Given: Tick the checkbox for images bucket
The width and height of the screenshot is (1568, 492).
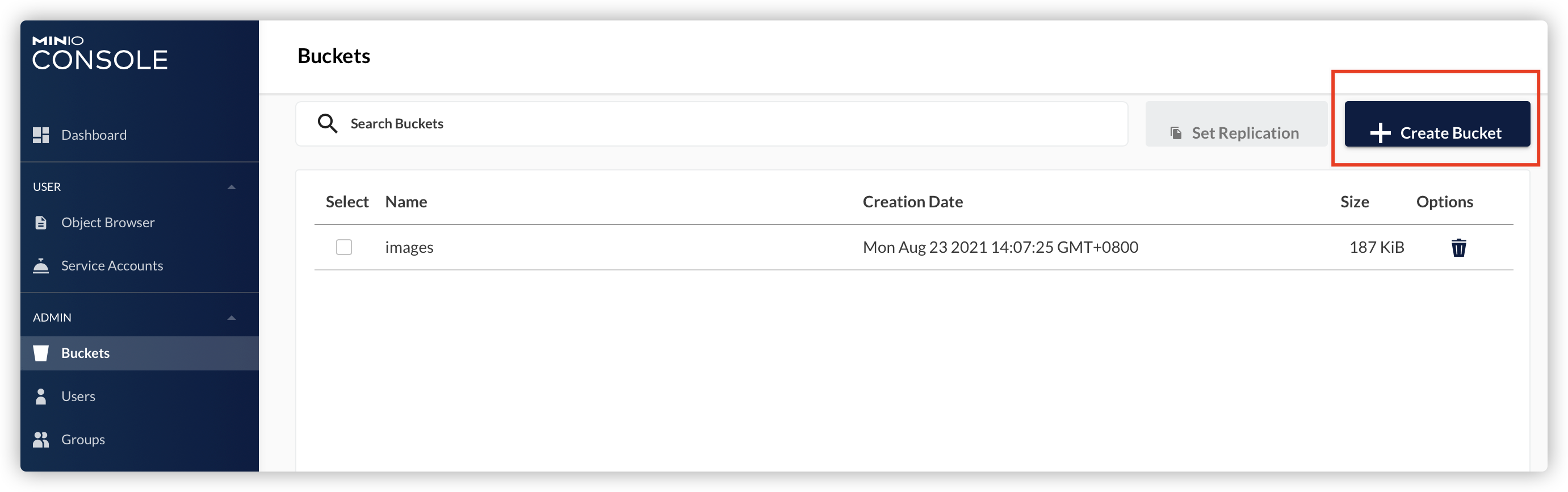Looking at the screenshot, I should tap(344, 247).
